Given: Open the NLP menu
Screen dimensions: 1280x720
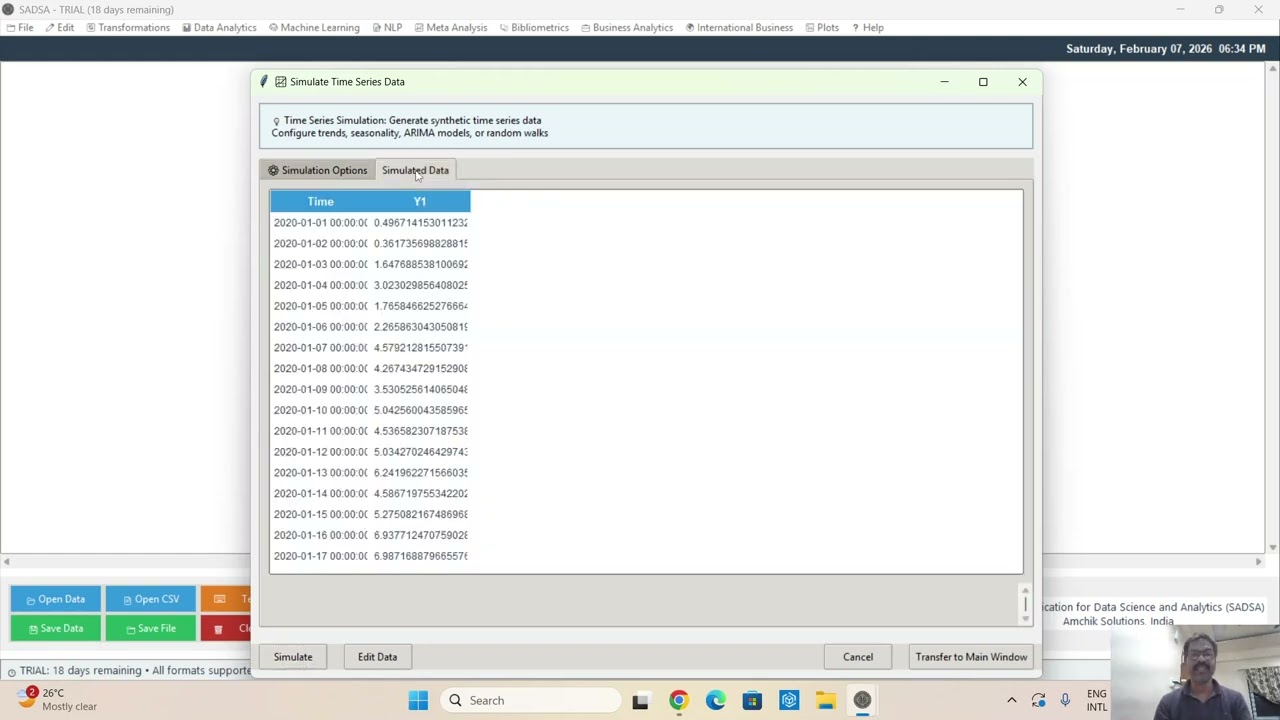Looking at the screenshot, I should pyautogui.click(x=387, y=27).
